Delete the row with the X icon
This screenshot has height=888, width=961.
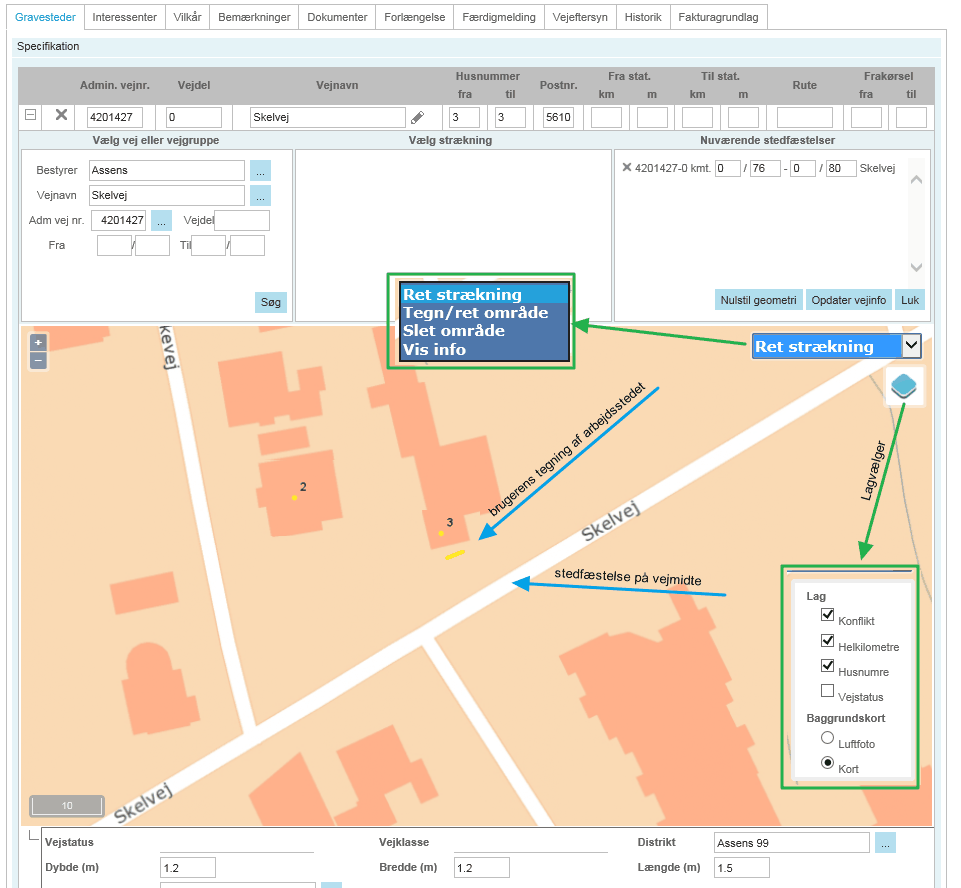coord(61,115)
